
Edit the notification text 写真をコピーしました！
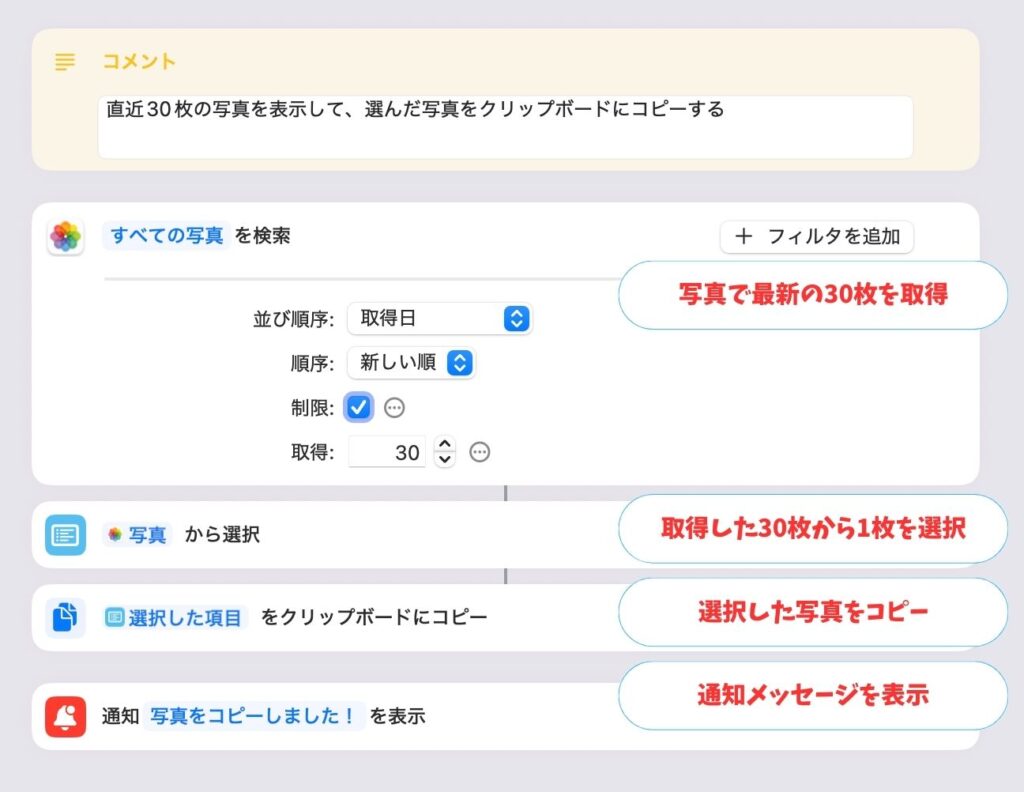pyautogui.click(x=253, y=716)
